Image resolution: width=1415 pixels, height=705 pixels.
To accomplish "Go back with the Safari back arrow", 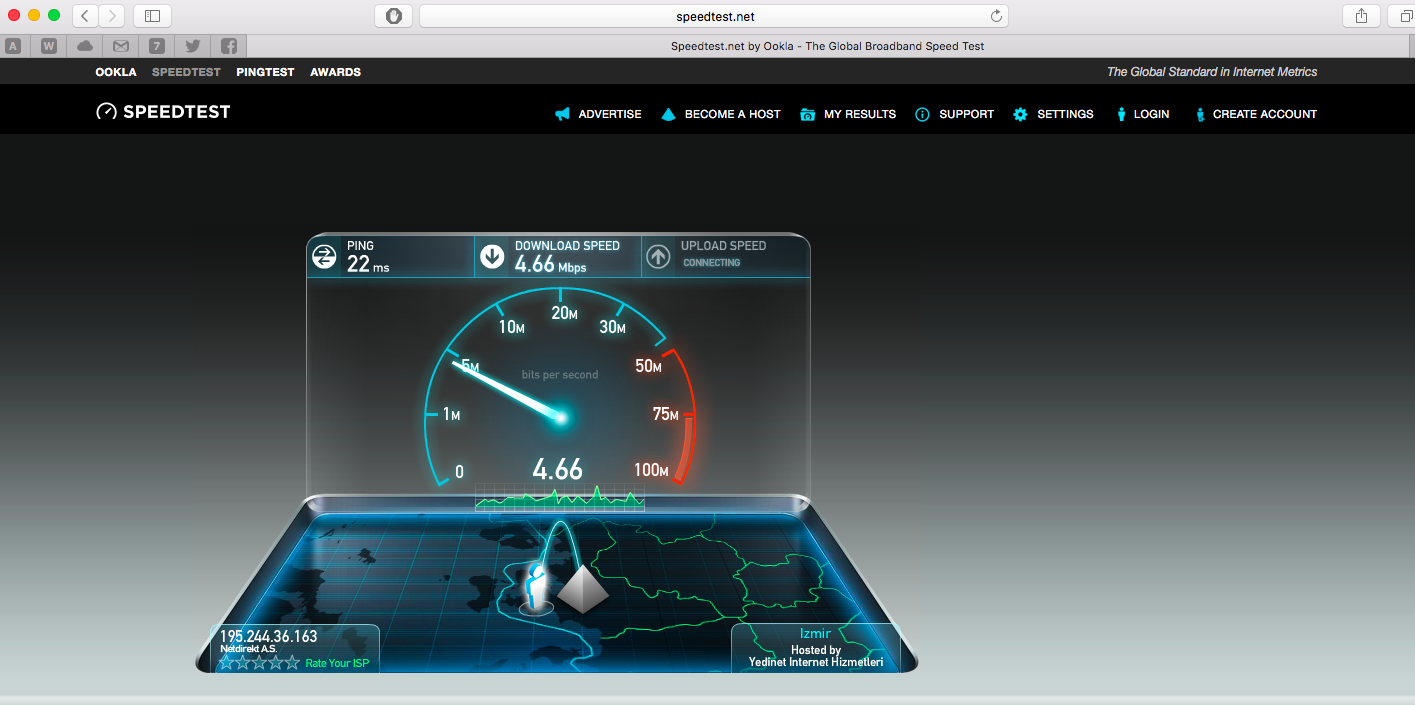I will (85, 15).
